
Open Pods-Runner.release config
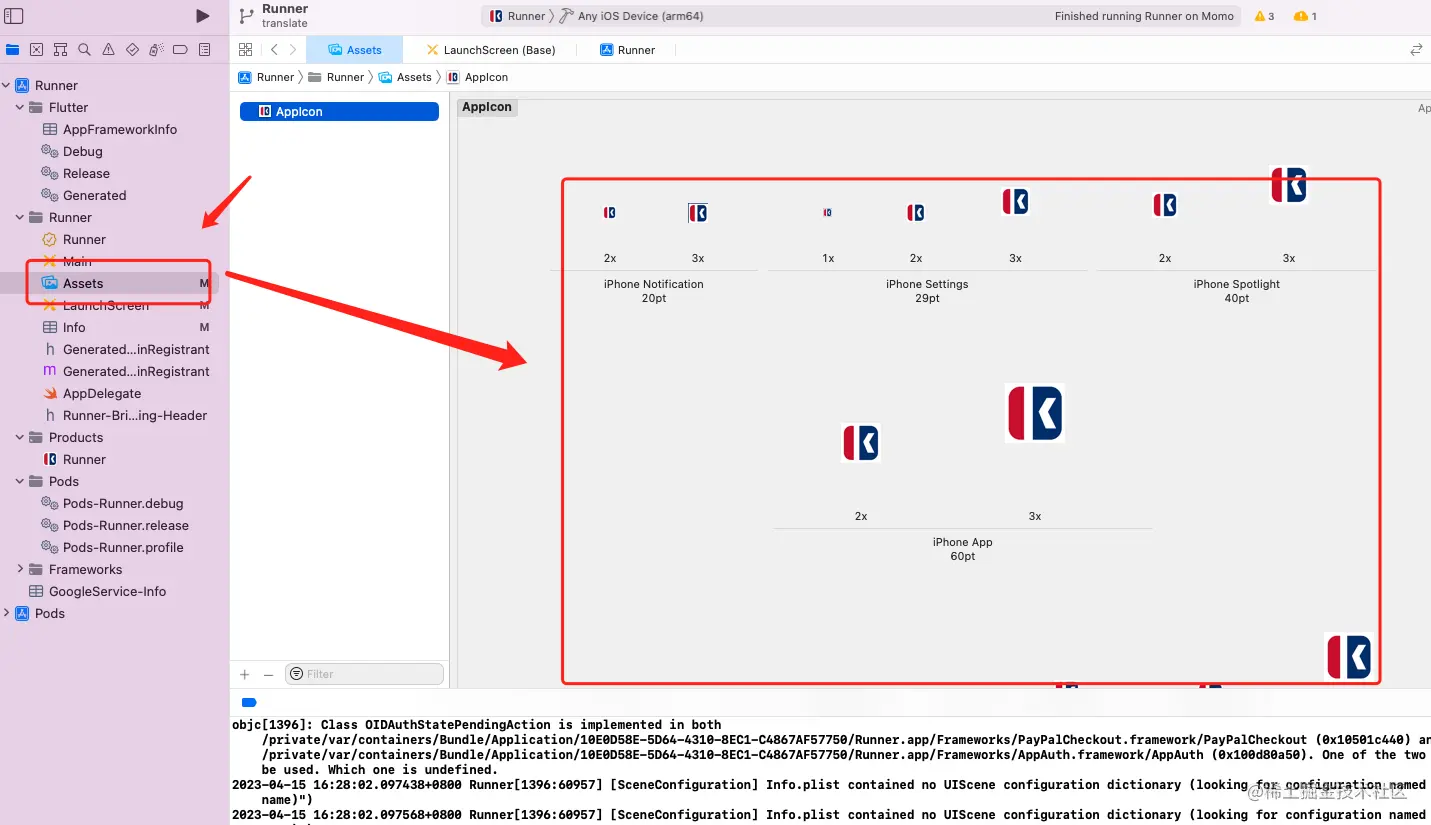pyautogui.click(x=115, y=525)
